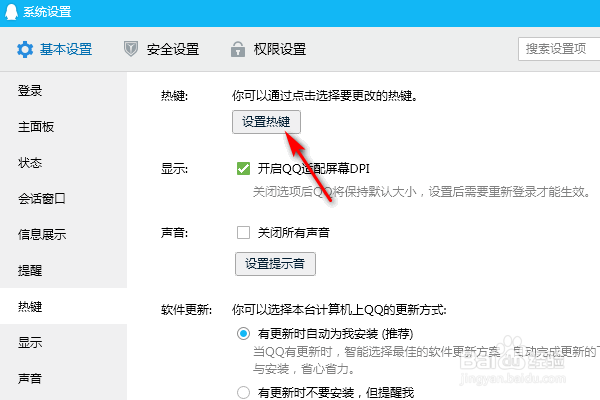Viewport: 600px width, 400px height.
Task: Click the 设置热键 button
Action: [266, 122]
